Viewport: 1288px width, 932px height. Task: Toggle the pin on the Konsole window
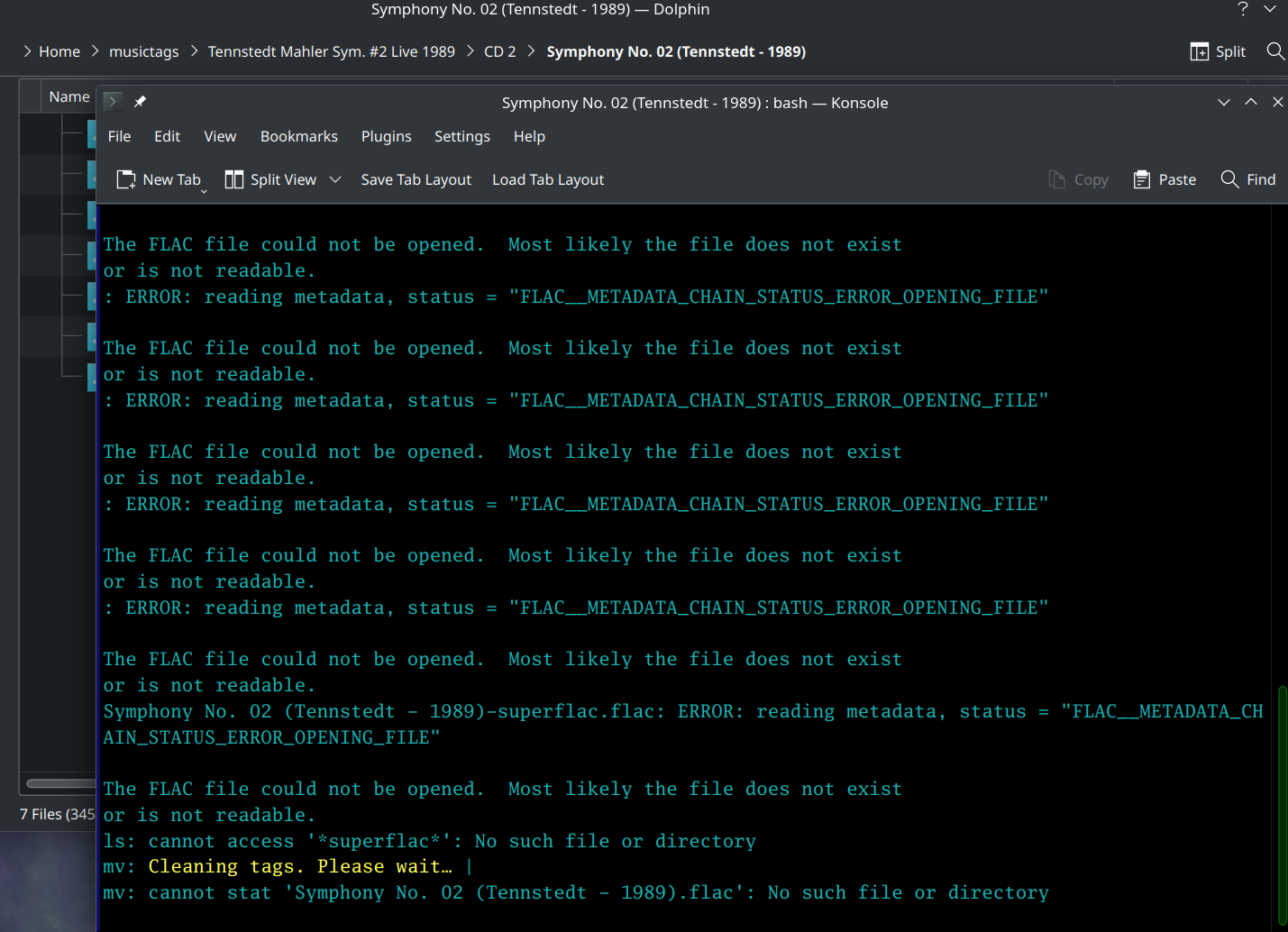141,101
